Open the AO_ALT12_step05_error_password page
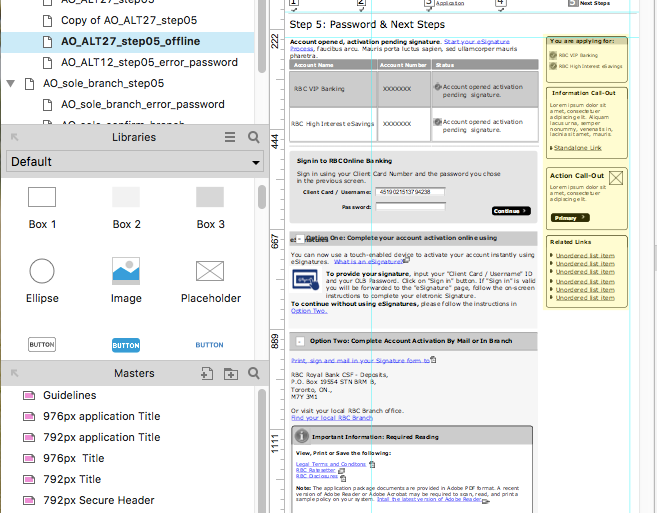657x513 pixels. point(149,62)
